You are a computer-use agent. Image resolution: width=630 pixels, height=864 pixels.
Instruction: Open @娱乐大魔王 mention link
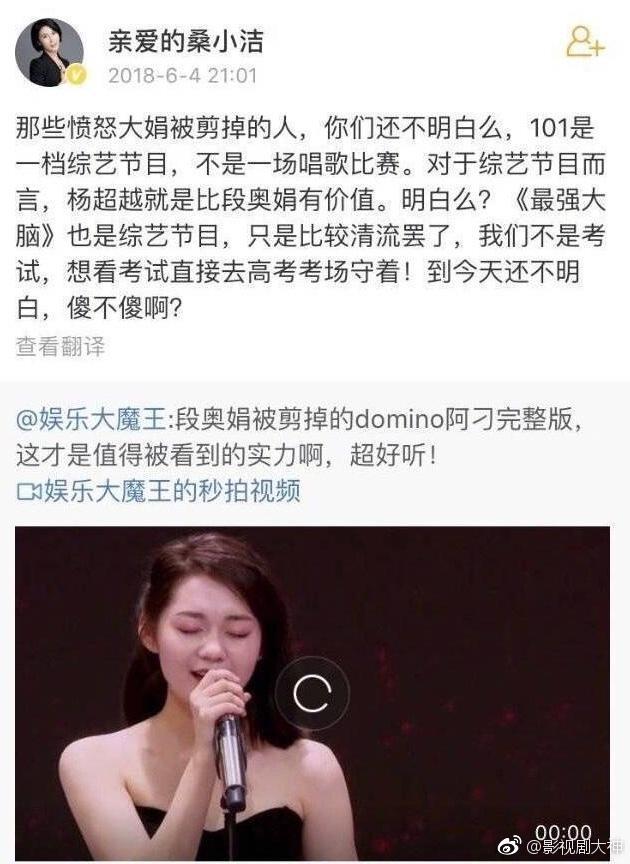[91, 420]
